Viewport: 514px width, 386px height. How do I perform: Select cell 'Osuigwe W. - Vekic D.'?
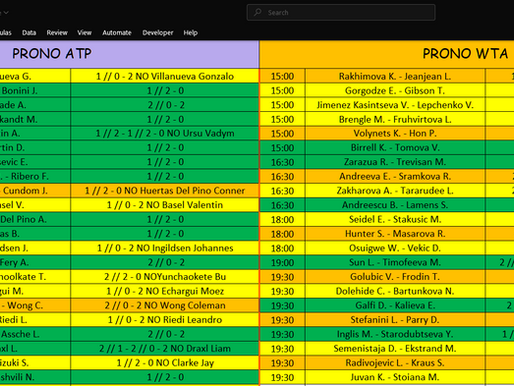tap(395, 248)
